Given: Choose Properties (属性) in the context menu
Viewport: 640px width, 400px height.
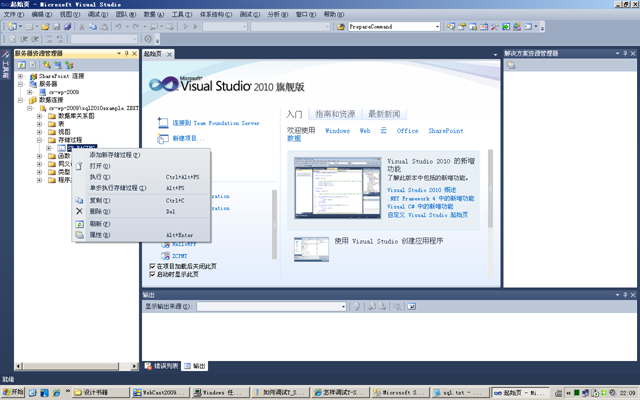Looking at the screenshot, I should click(141, 235).
